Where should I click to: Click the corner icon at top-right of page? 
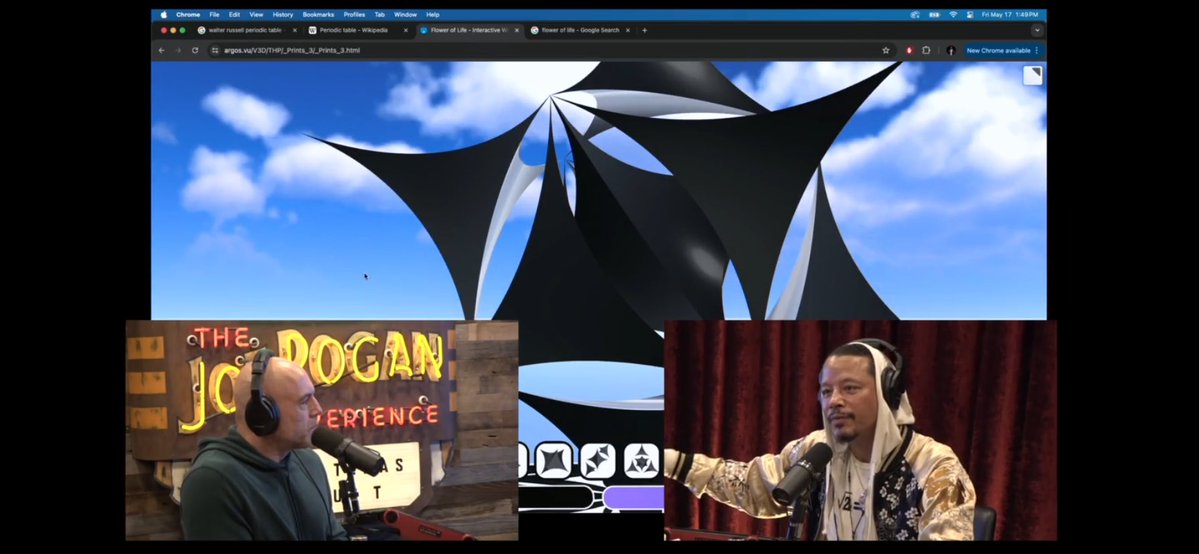tap(1032, 75)
